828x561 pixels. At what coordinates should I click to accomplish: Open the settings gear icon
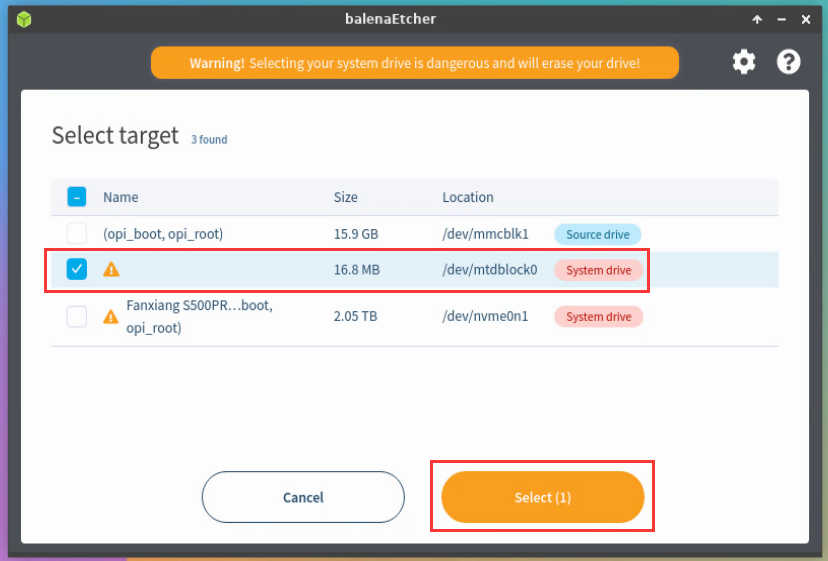pyautogui.click(x=744, y=62)
